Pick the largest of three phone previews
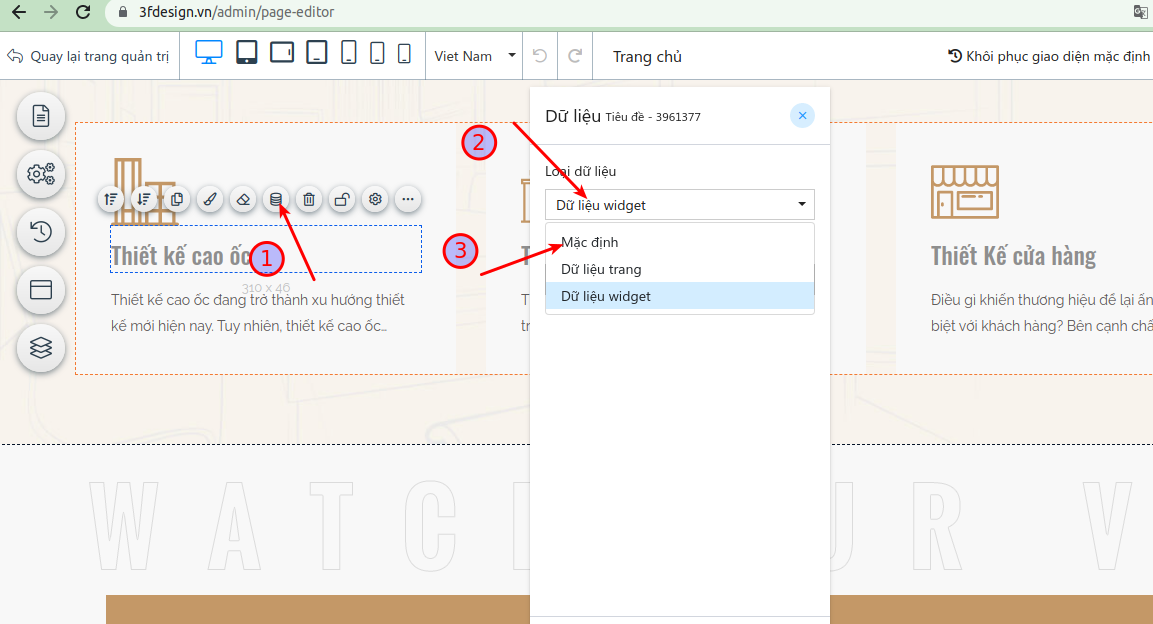 coord(349,52)
